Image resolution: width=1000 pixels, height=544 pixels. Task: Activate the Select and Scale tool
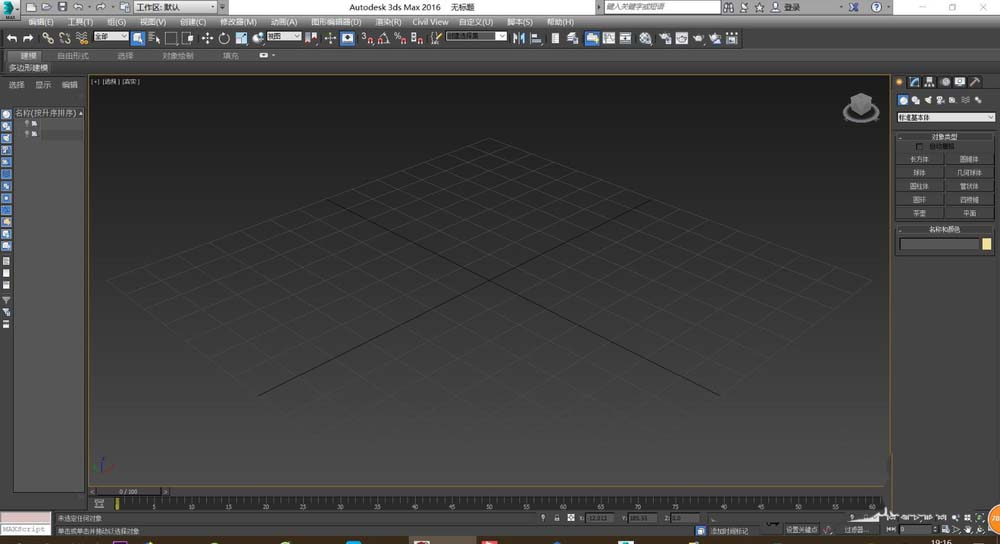[241, 38]
